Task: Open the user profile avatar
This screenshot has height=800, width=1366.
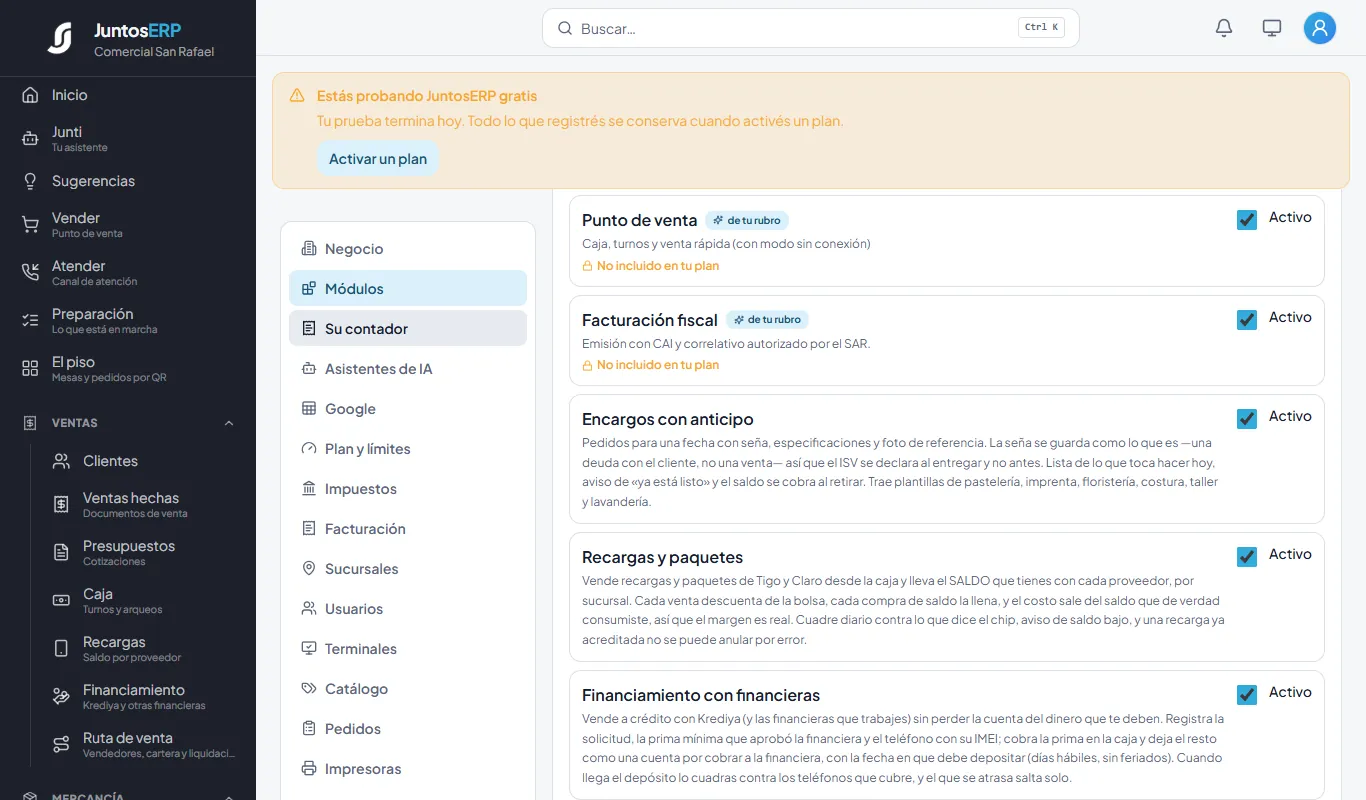Action: pos(1320,28)
